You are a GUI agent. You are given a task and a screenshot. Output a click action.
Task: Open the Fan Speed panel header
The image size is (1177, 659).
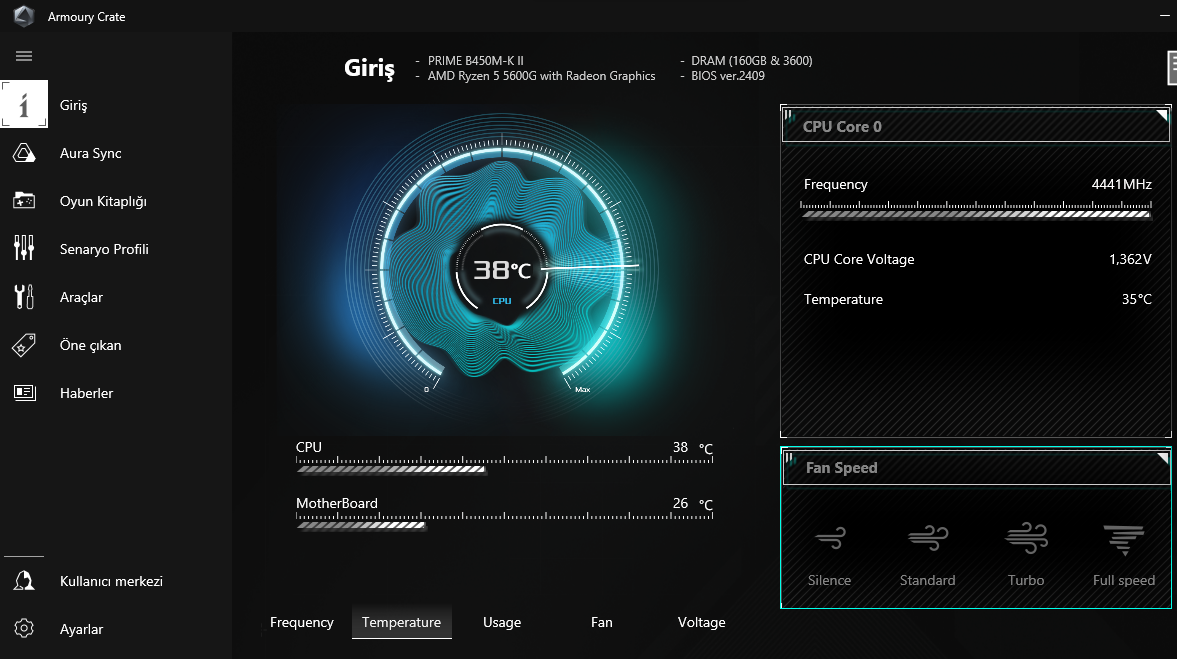coord(975,468)
